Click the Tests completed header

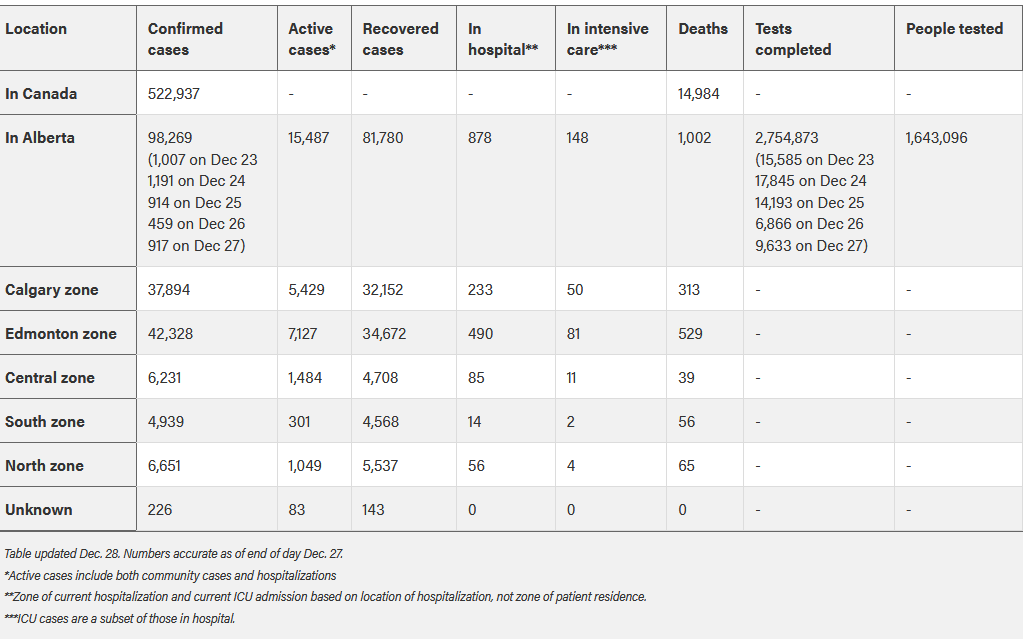(793, 39)
